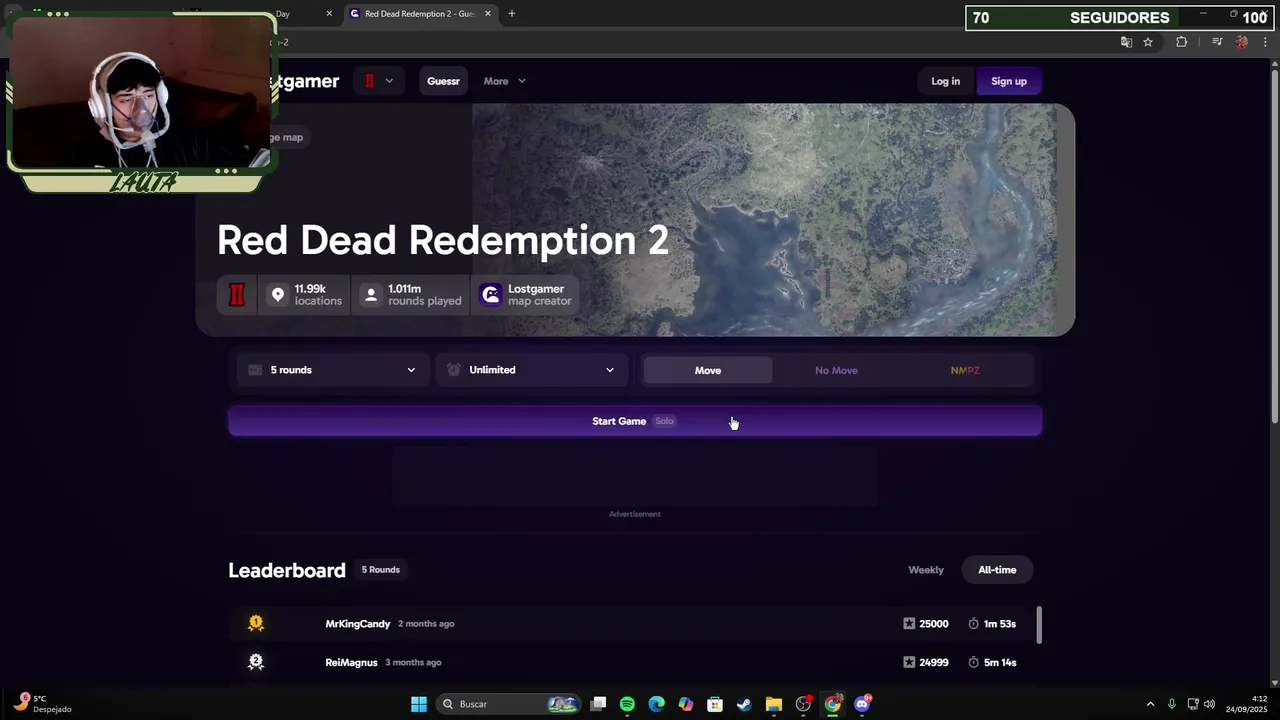Viewport: 1280px width, 720px height.
Task: Click the timer icon beside 1m 53s
Action: 974,624
